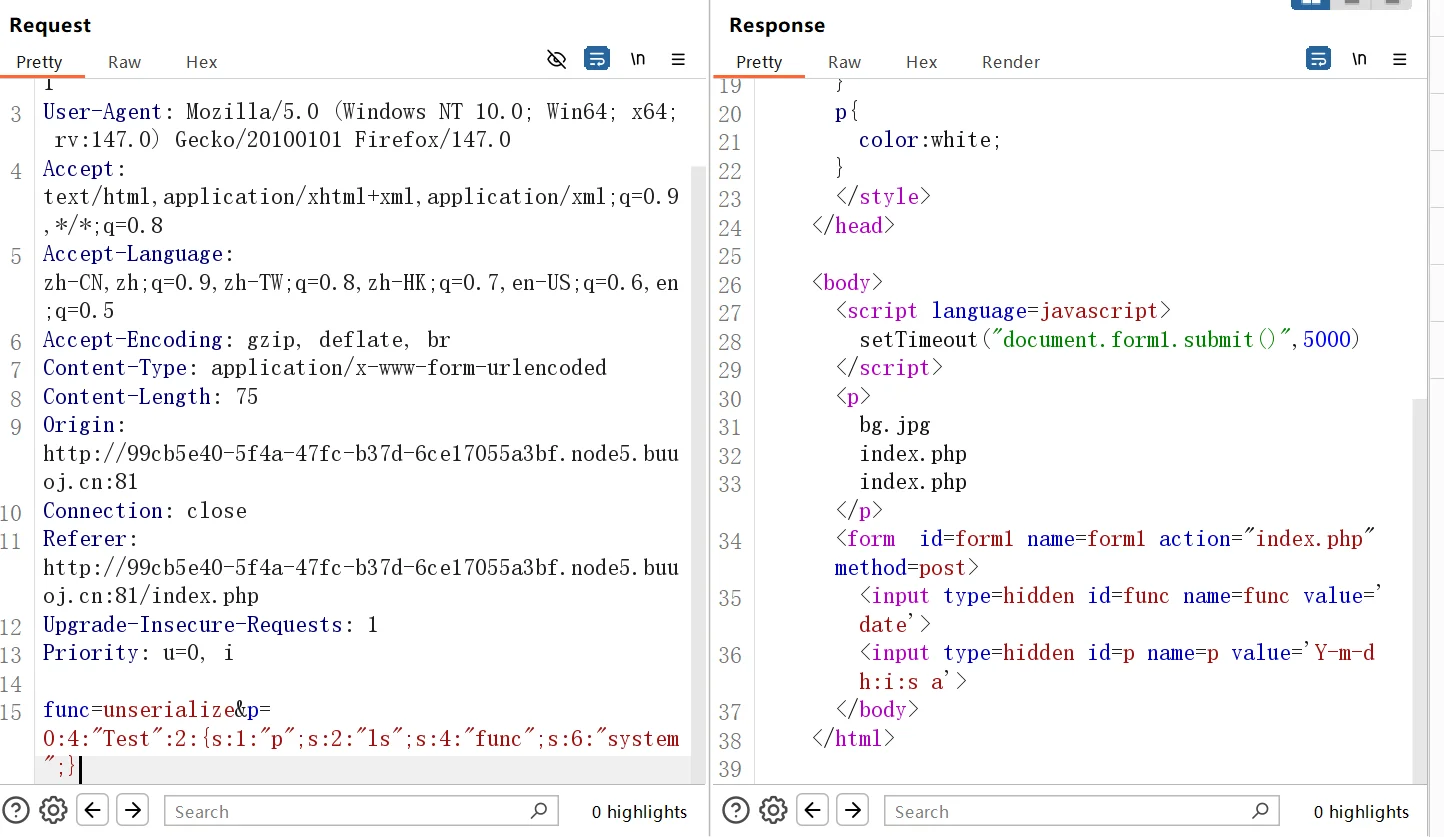This screenshot has height=837, width=1444.
Task: Open Request panel hamburger options menu
Action: 678,60
